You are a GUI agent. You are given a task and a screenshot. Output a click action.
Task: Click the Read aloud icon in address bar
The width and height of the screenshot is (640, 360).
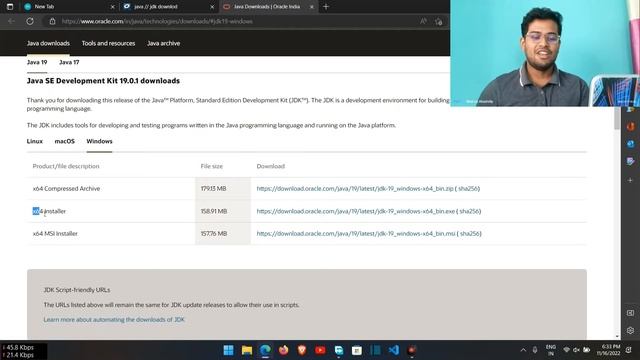point(423,21)
